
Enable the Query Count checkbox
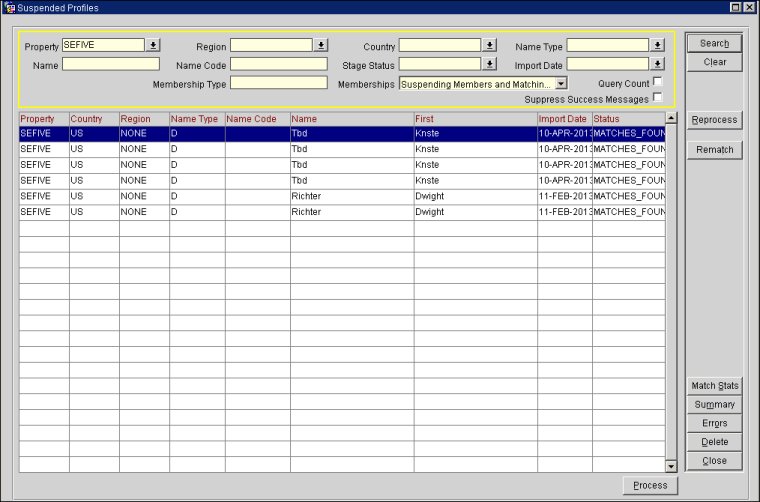coord(657,82)
